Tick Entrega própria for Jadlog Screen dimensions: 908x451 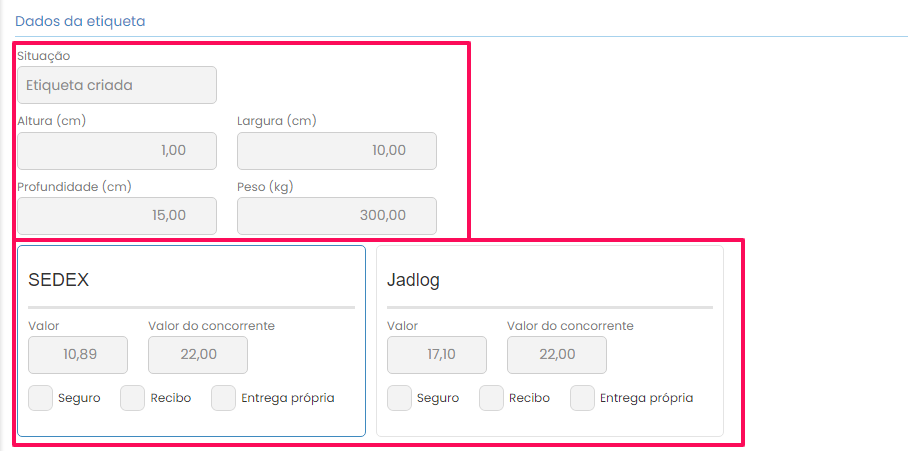click(583, 398)
